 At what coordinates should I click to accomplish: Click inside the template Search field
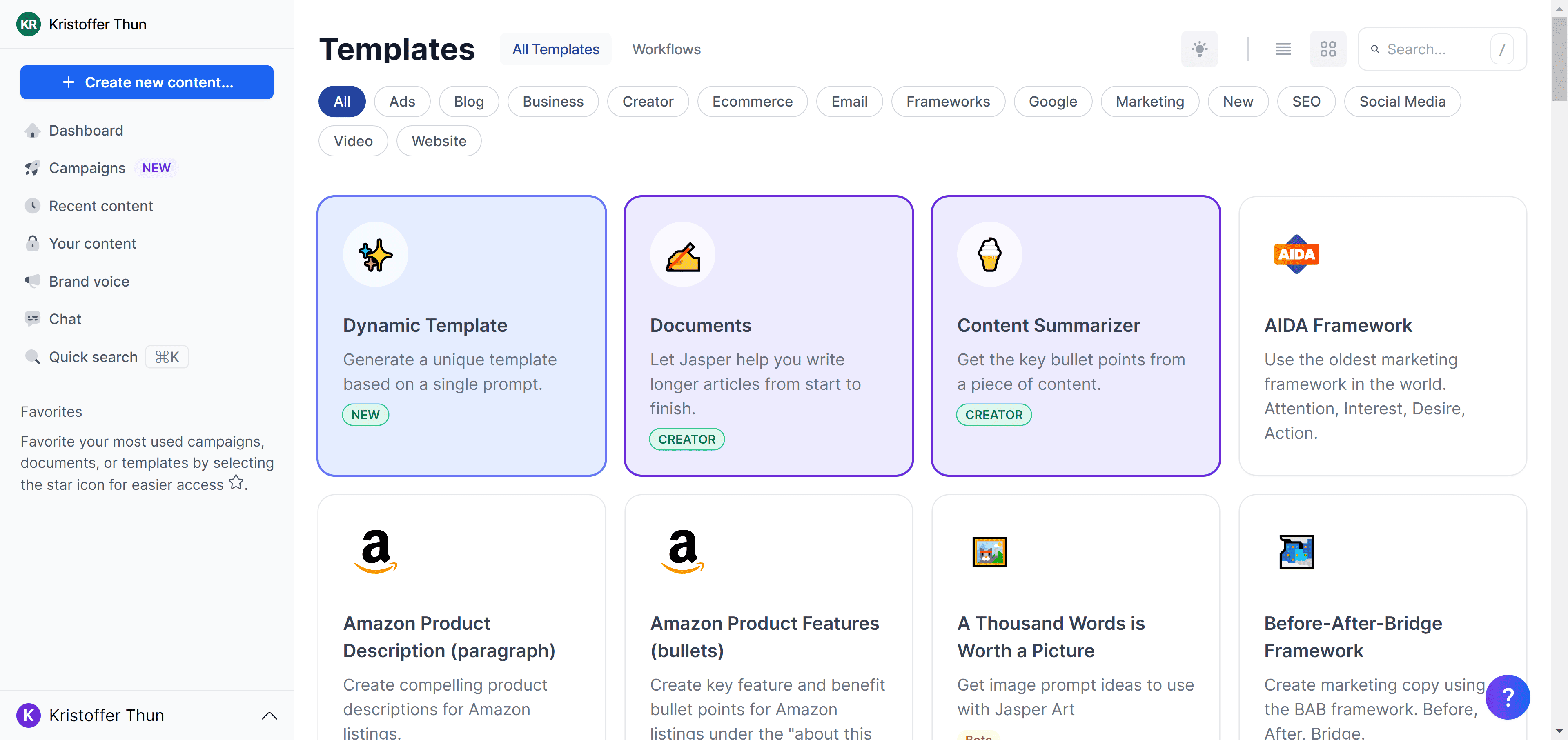coord(1442,49)
